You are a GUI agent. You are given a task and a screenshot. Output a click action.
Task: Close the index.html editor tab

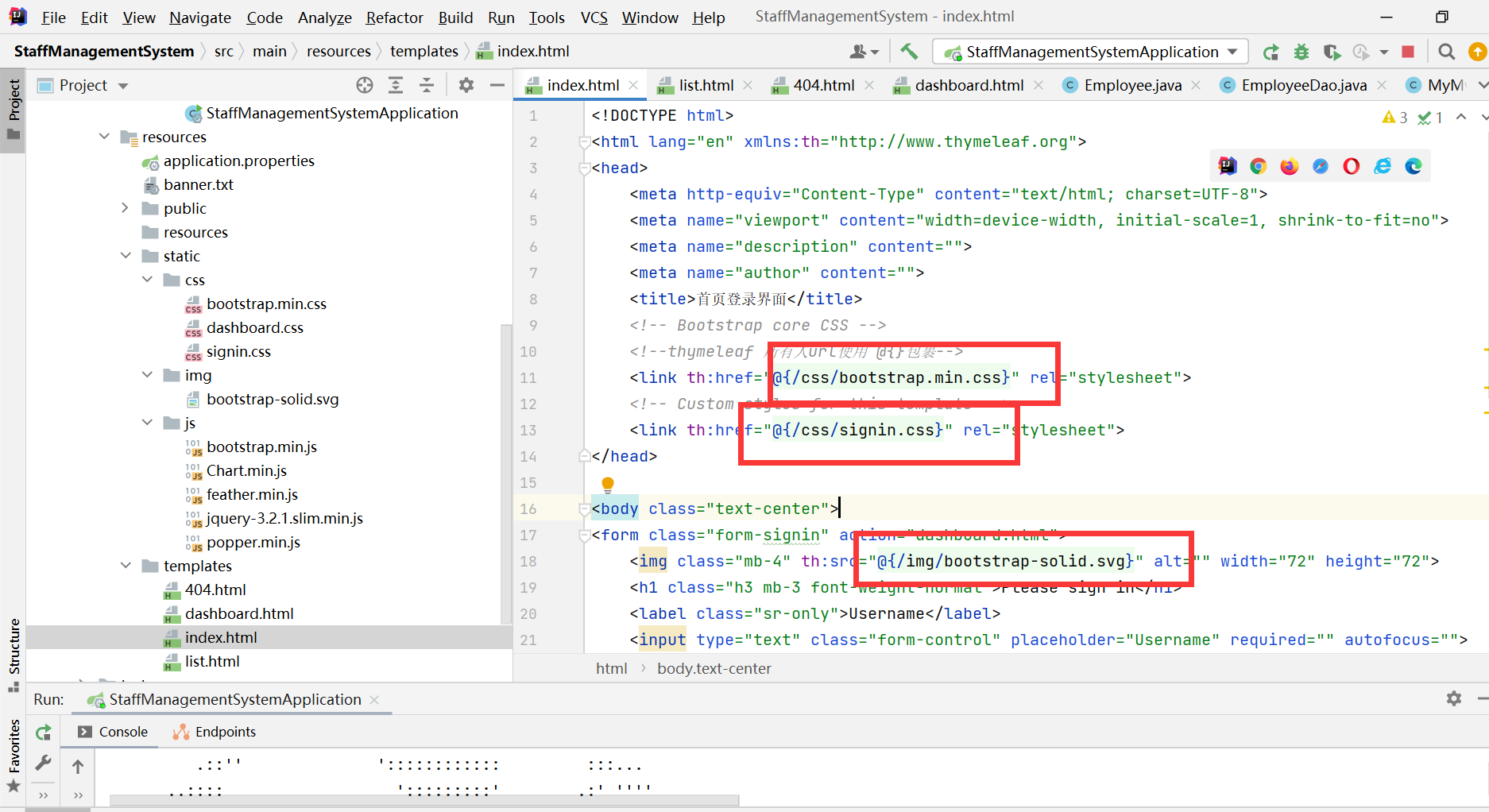point(633,85)
